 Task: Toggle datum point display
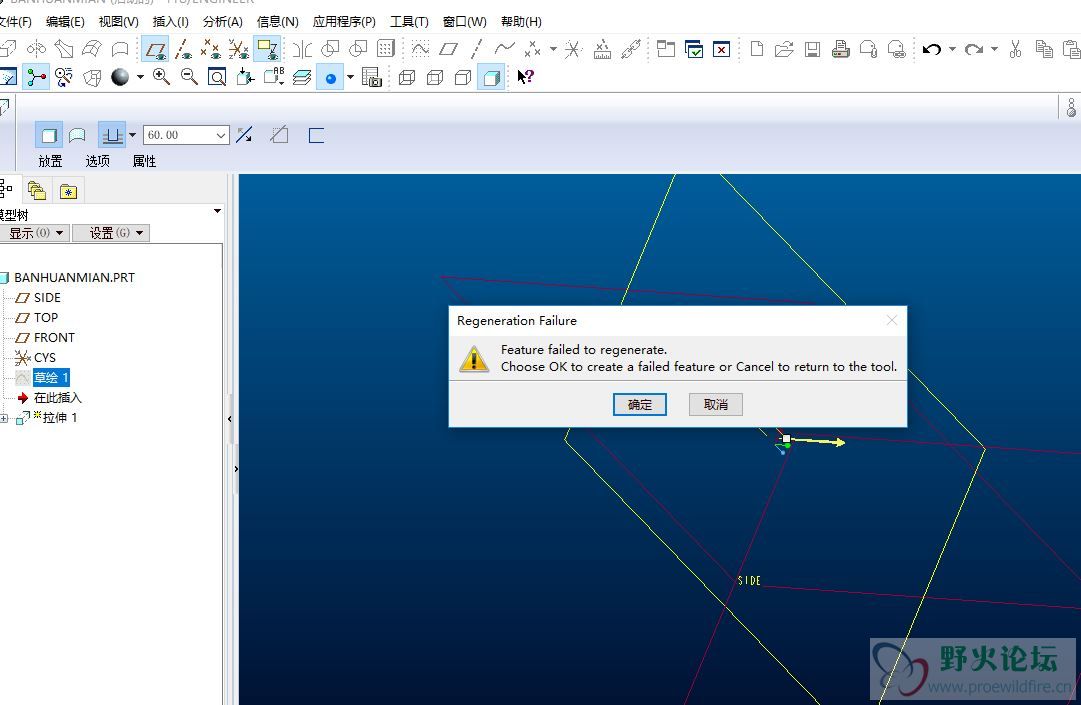pos(211,49)
